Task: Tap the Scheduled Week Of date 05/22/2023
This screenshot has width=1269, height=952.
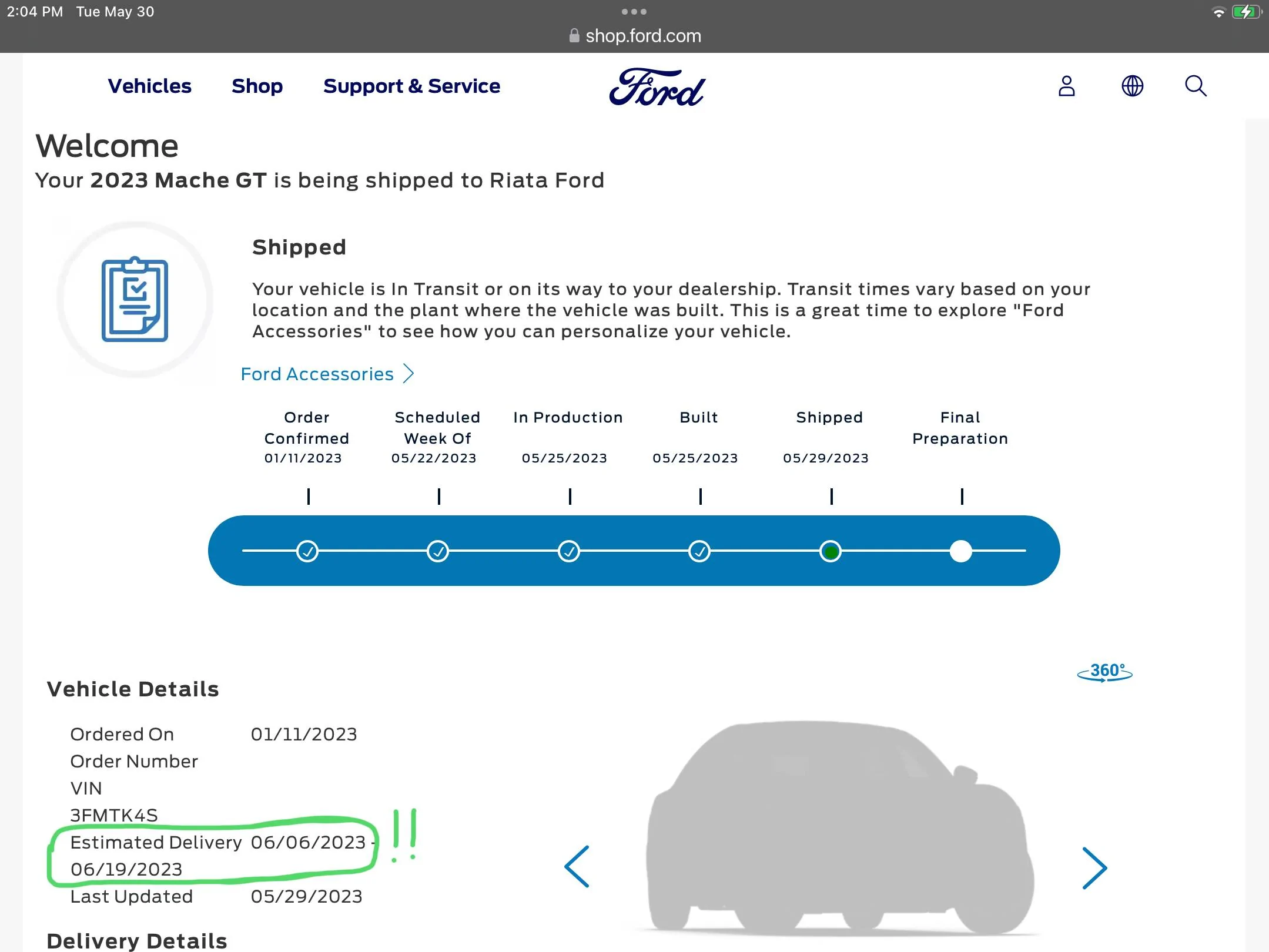Action: (434, 458)
